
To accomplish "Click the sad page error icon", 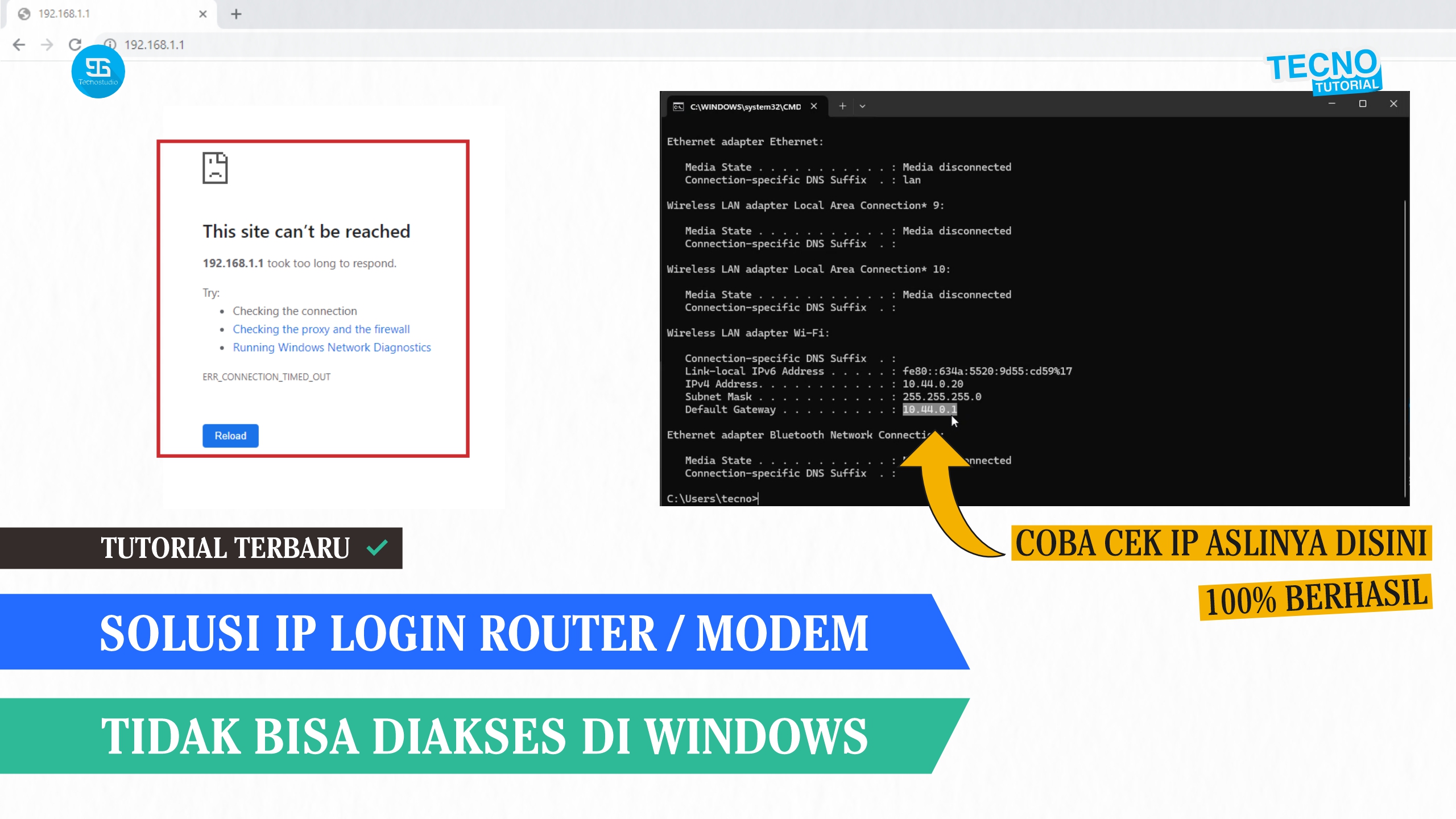I will click(x=215, y=168).
